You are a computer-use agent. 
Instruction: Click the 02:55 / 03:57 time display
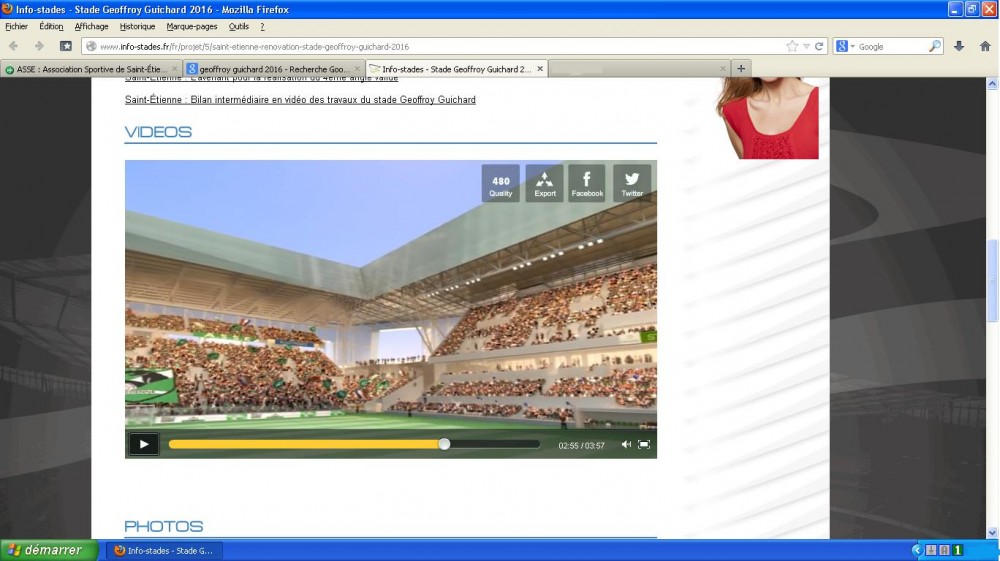click(x=581, y=445)
